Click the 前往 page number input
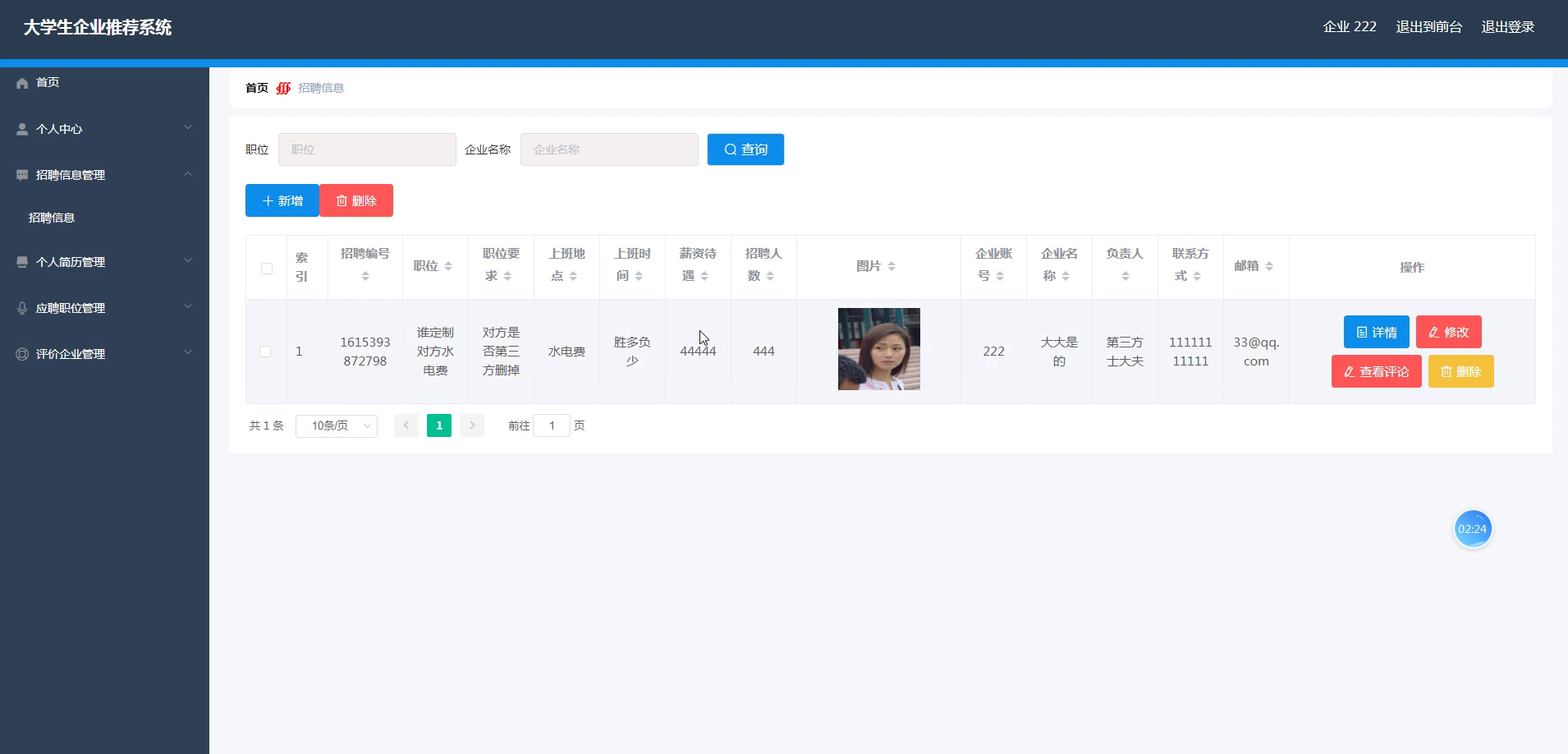This screenshot has width=1568, height=754. point(552,425)
